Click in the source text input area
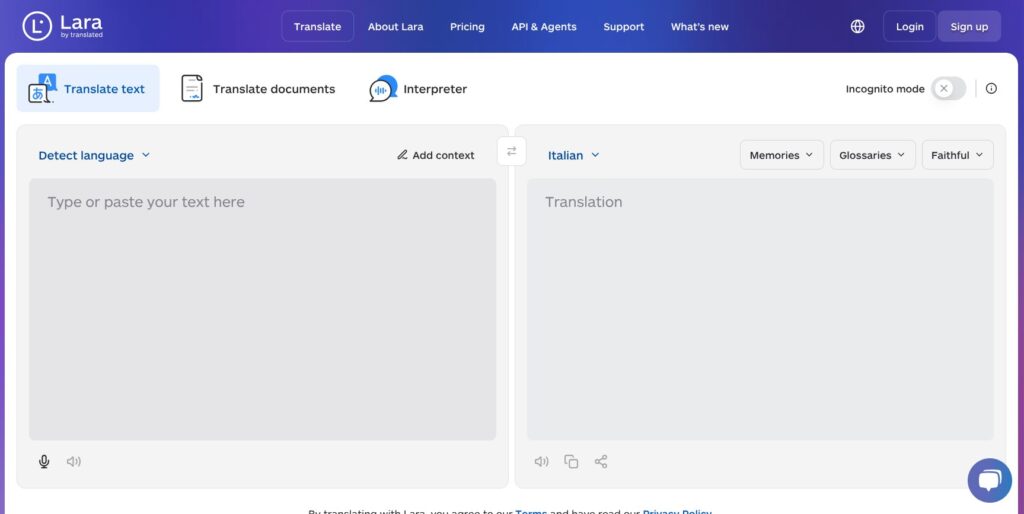 click(x=262, y=310)
